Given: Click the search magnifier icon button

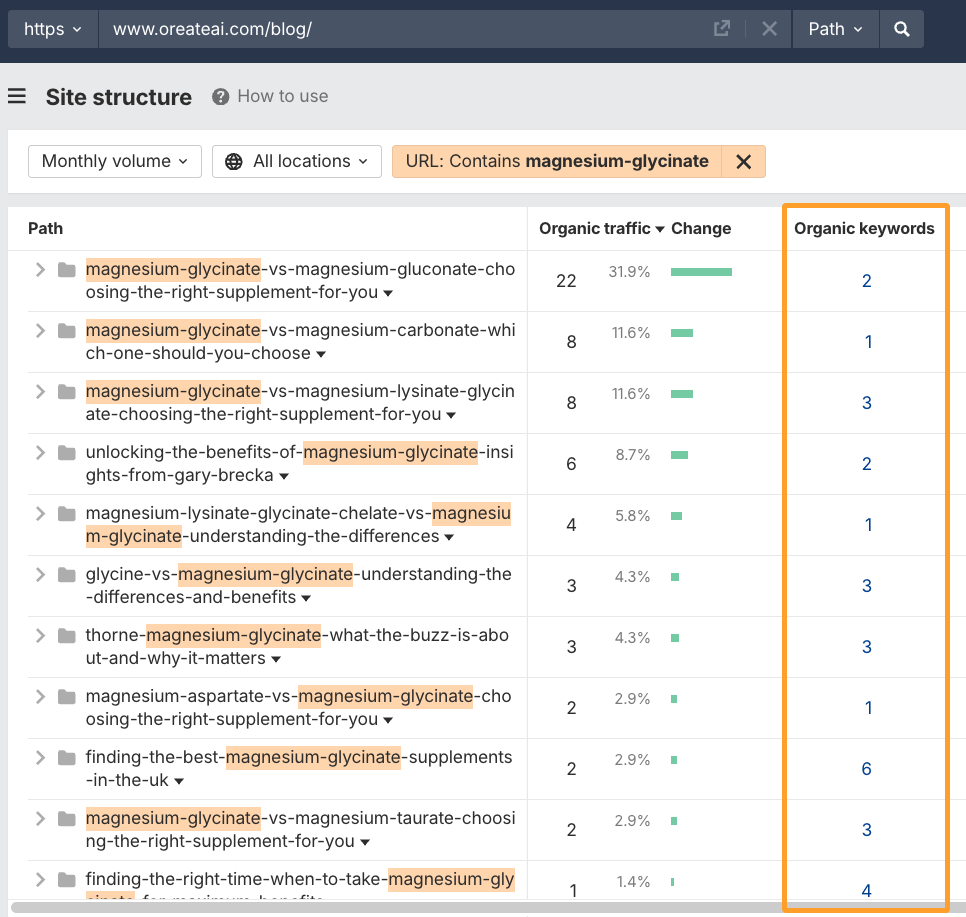Looking at the screenshot, I should (901, 29).
